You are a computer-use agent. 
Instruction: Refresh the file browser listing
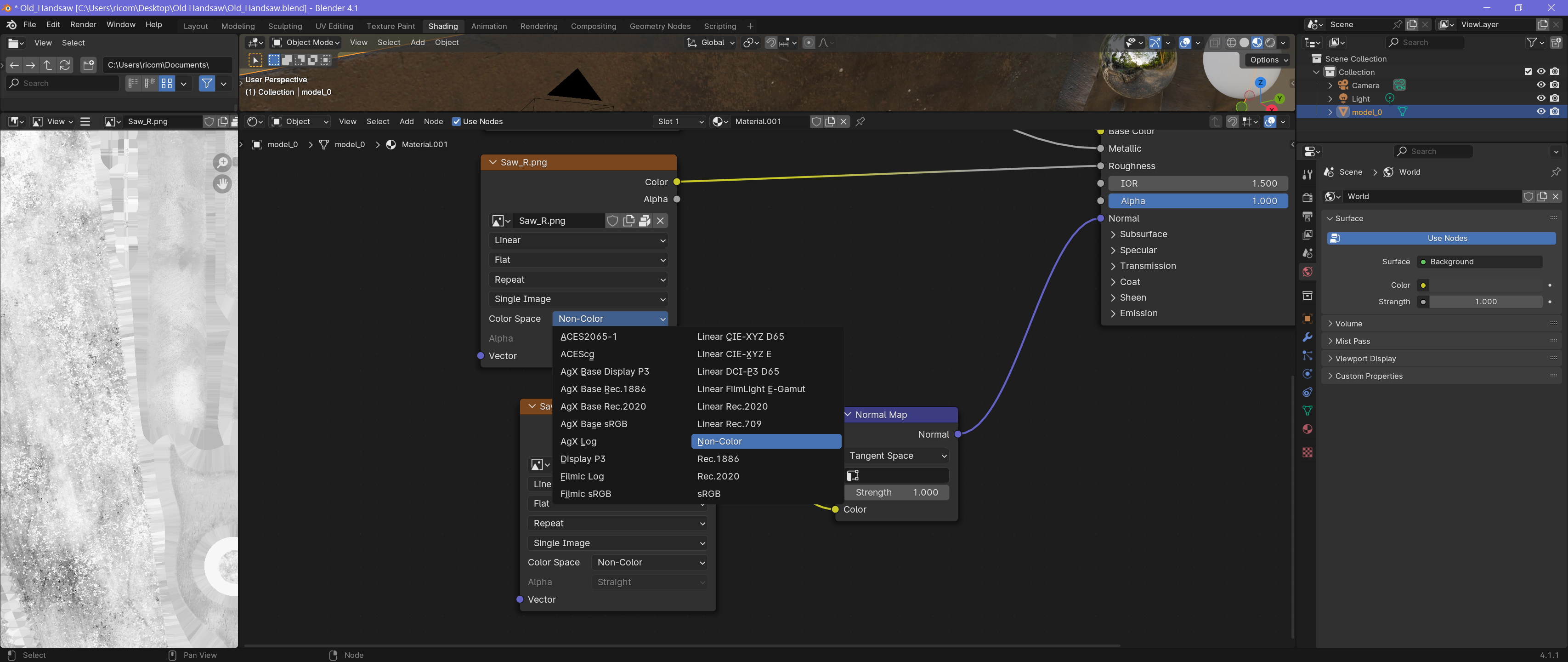64,64
